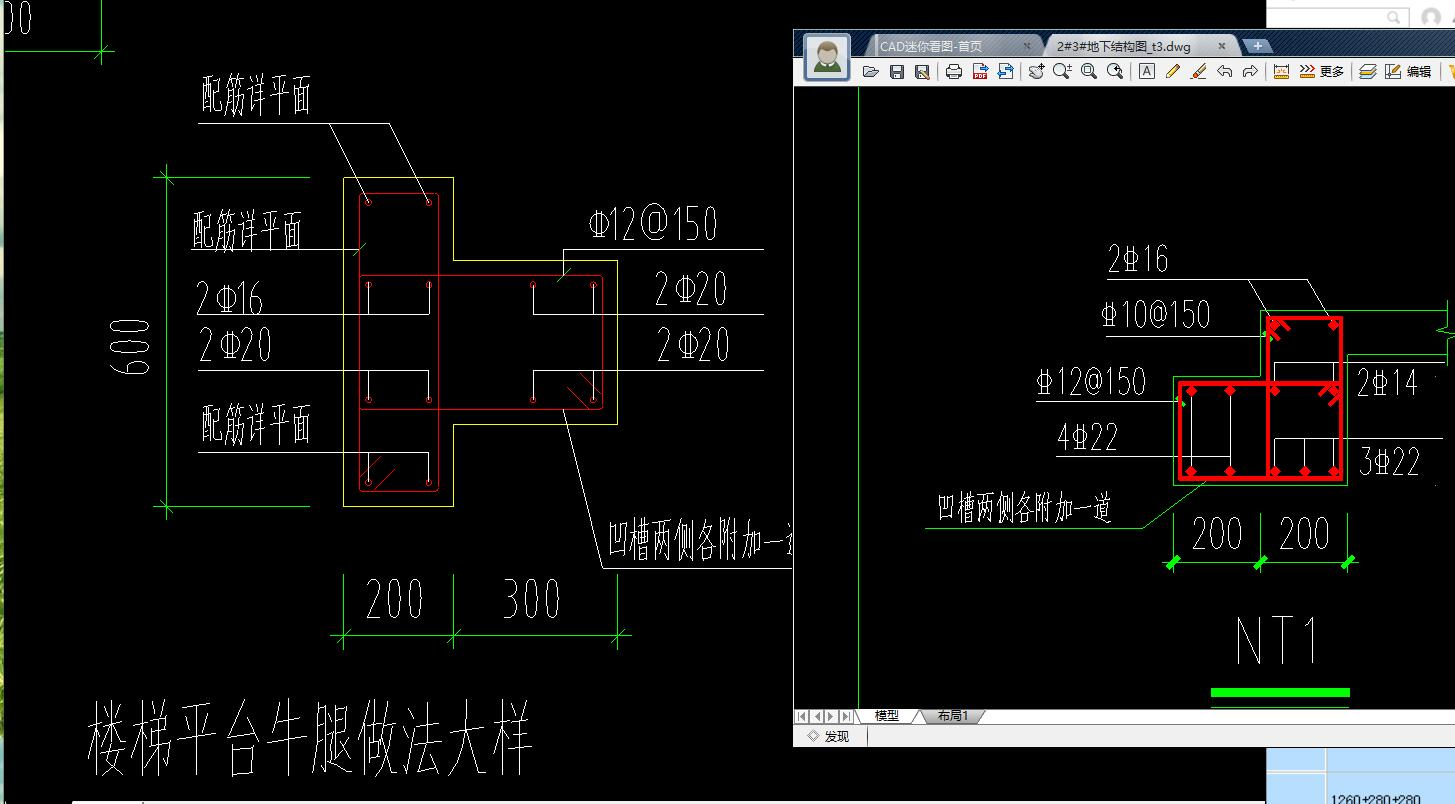Click the Φ12@150 label in left drawing

click(653, 224)
